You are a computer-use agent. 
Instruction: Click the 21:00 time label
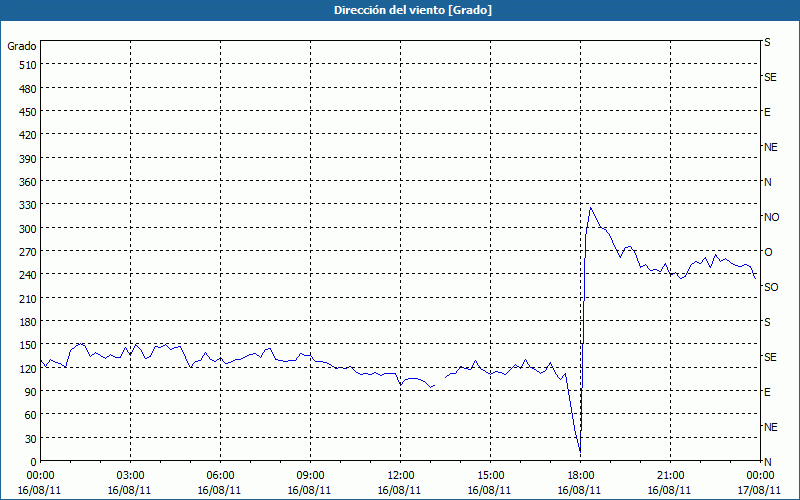click(x=670, y=476)
